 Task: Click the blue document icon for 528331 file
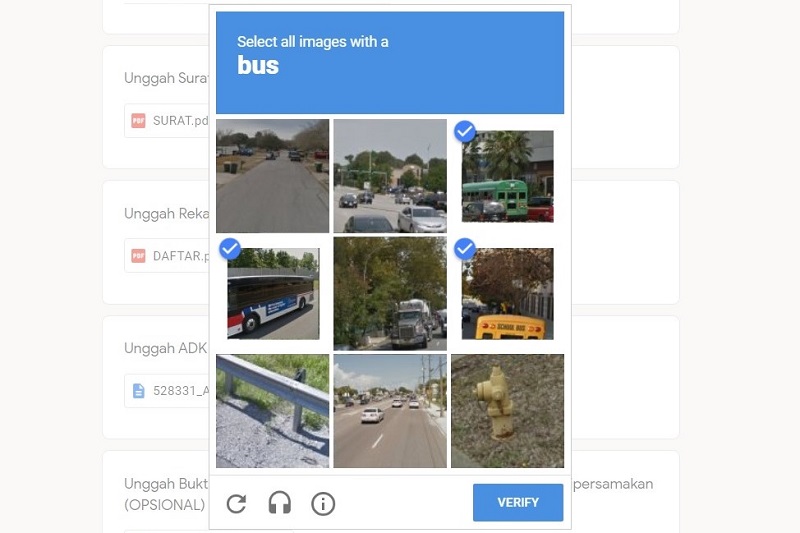pyautogui.click(x=138, y=391)
